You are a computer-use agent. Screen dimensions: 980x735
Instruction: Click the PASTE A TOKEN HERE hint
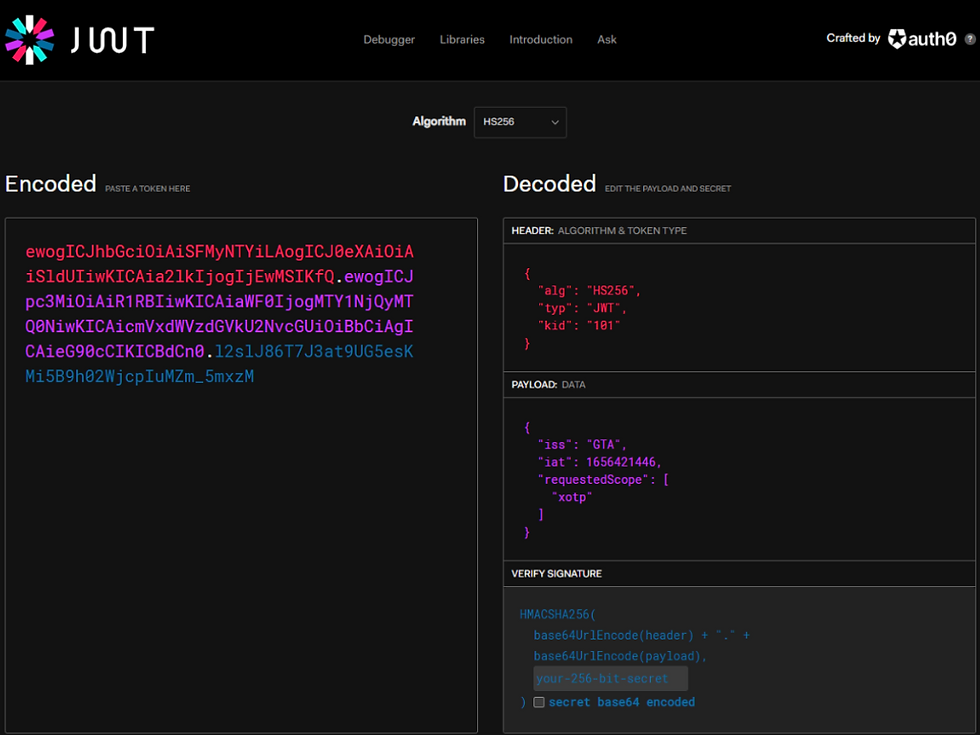click(148, 188)
